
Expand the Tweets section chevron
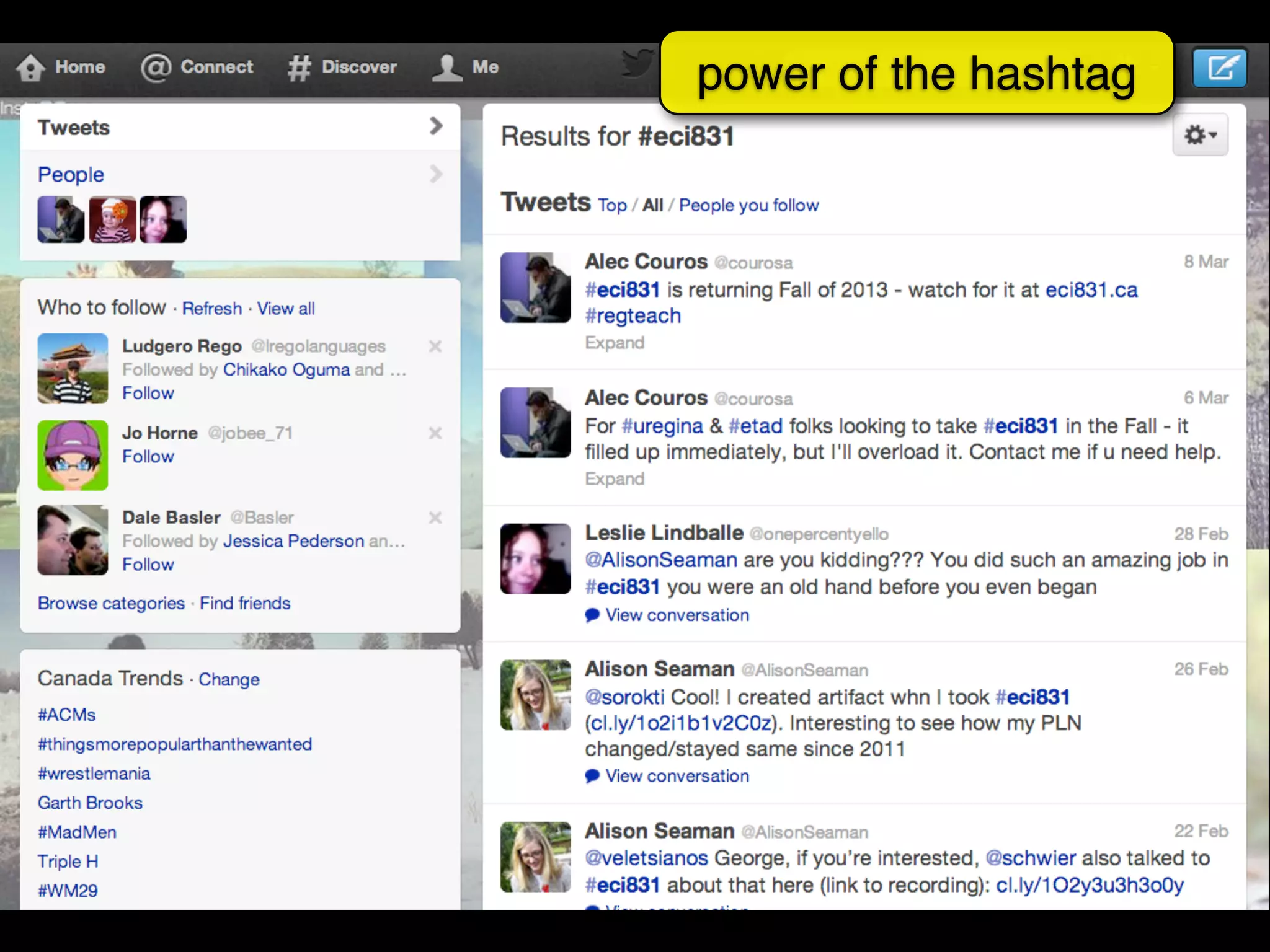[x=436, y=126]
